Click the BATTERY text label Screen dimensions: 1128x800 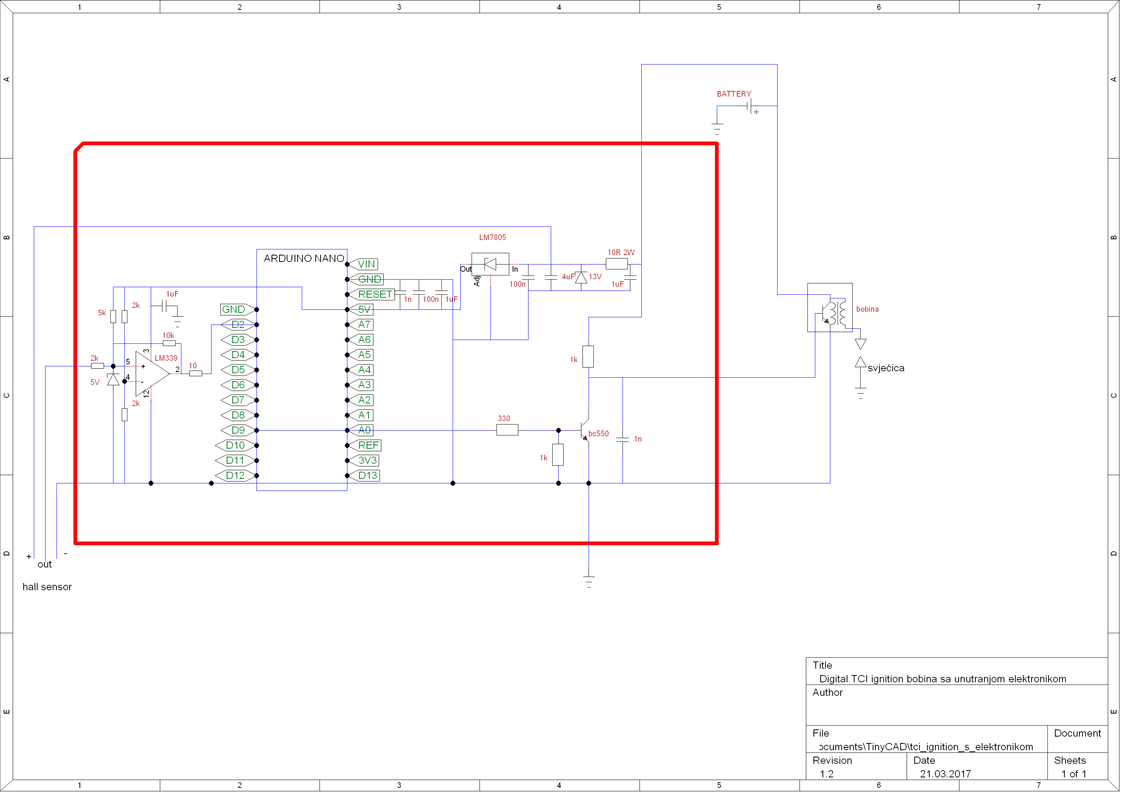point(734,94)
